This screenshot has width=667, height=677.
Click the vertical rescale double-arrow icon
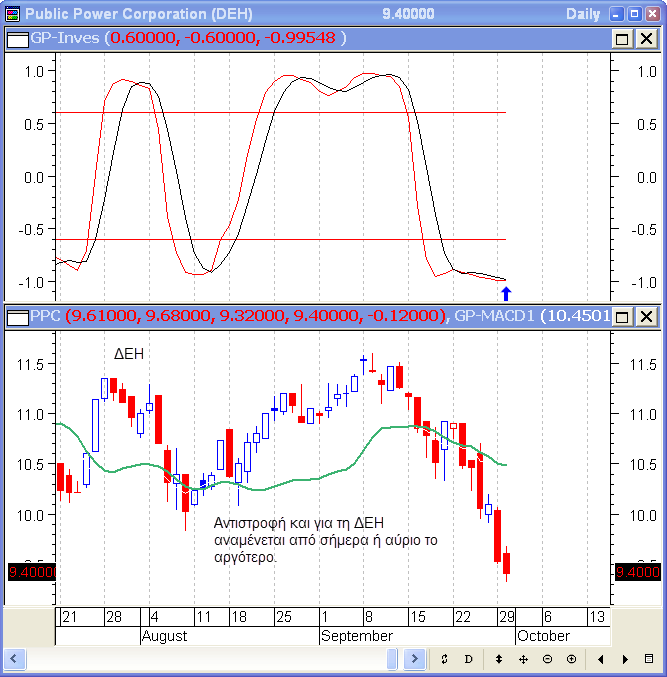coord(499,660)
